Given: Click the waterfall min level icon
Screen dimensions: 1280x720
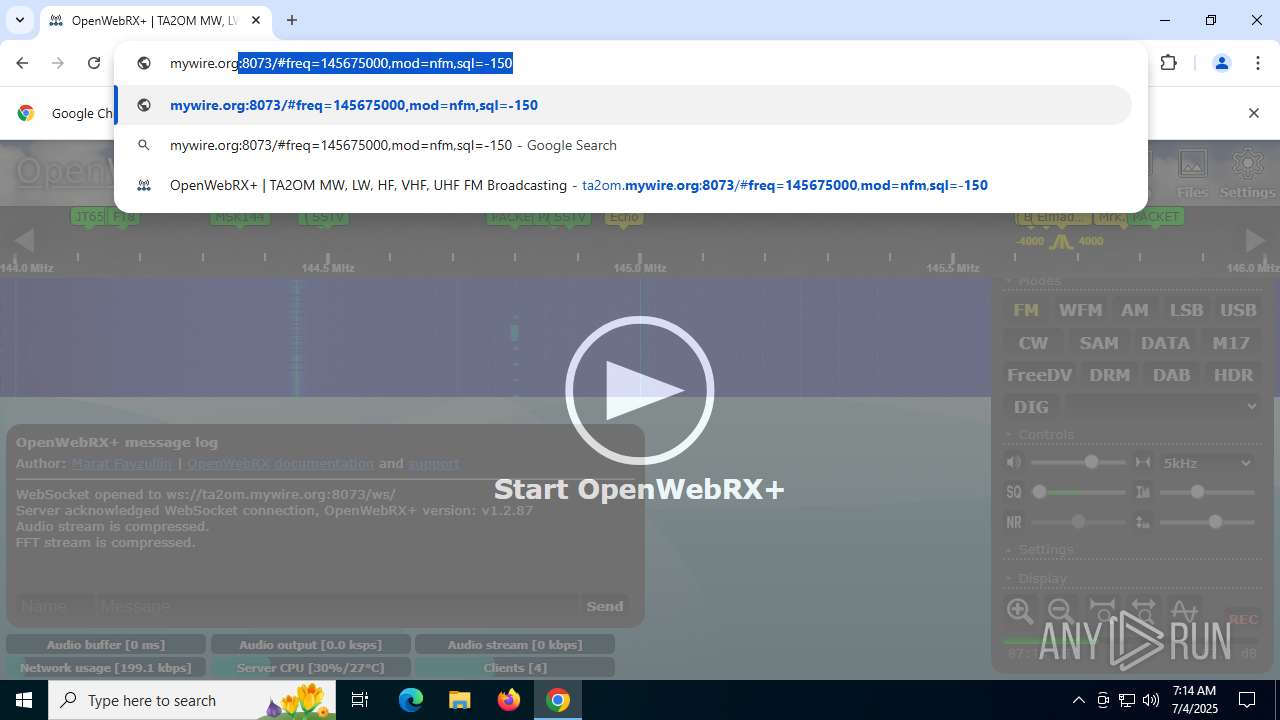Looking at the screenshot, I should tap(1143, 522).
